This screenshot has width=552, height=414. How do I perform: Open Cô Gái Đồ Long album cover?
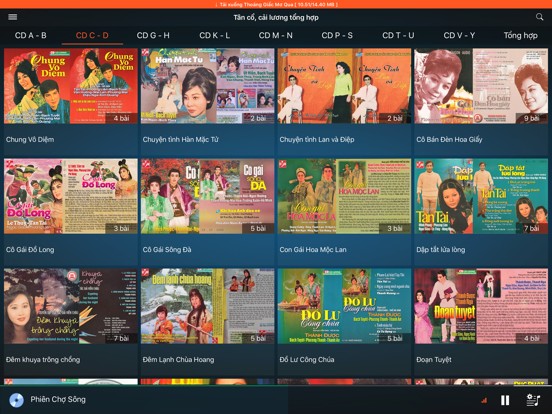point(71,196)
